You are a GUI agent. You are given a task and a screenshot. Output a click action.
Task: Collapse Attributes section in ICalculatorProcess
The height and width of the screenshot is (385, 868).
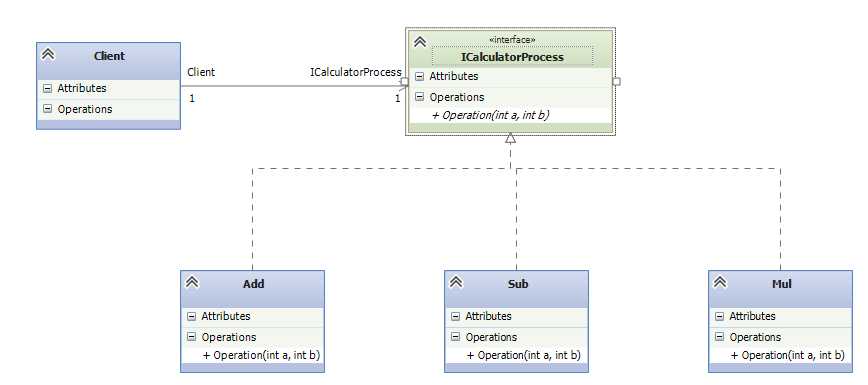tap(420, 76)
